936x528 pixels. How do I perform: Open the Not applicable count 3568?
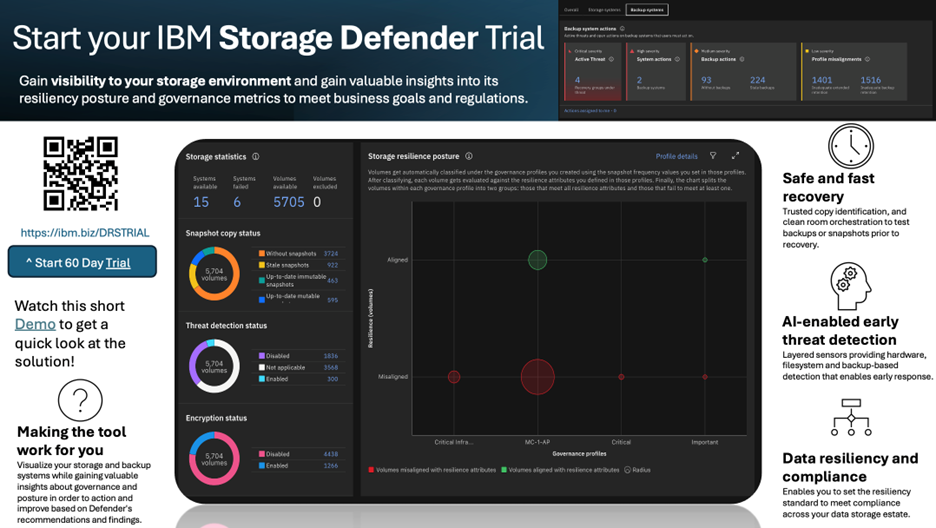(331, 368)
